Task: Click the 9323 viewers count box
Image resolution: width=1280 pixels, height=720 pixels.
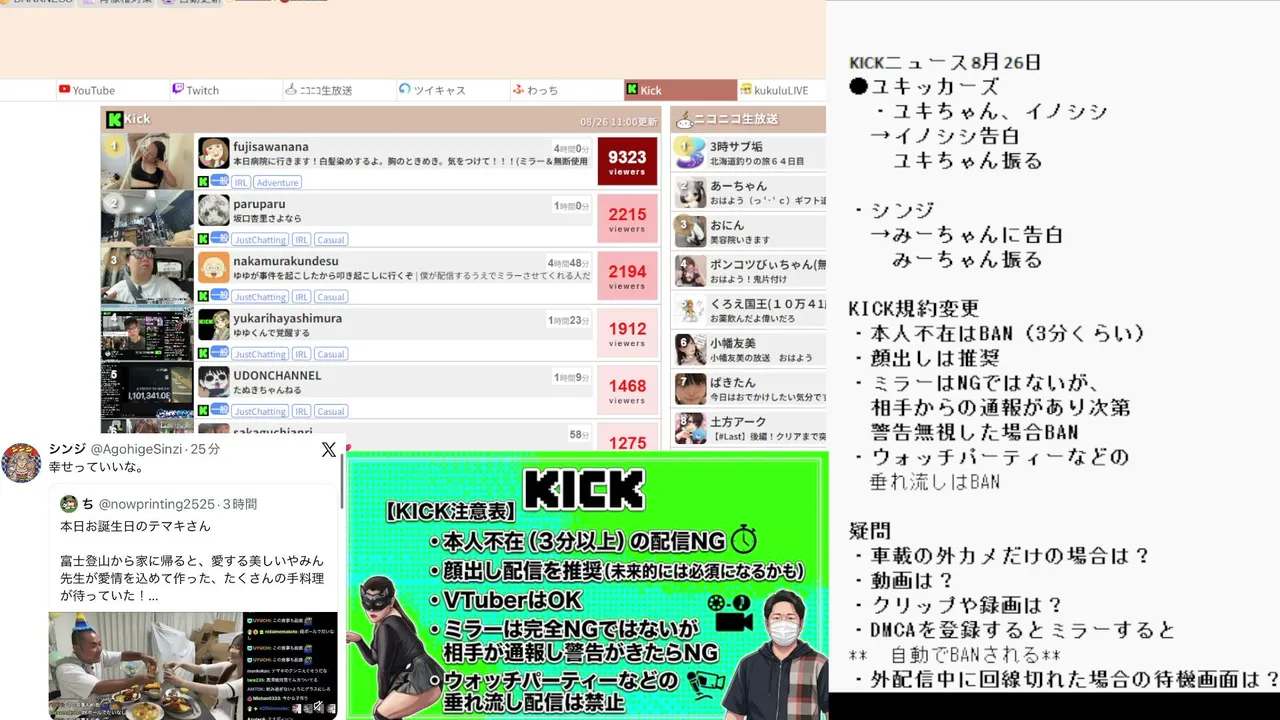Action: (x=627, y=161)
